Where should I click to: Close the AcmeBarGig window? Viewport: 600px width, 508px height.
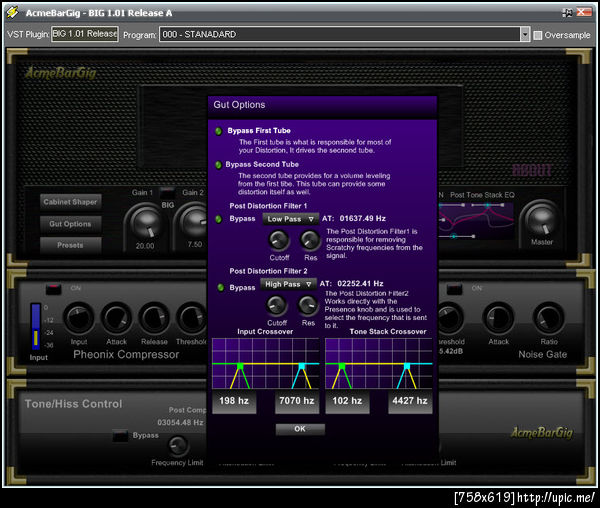584,12
